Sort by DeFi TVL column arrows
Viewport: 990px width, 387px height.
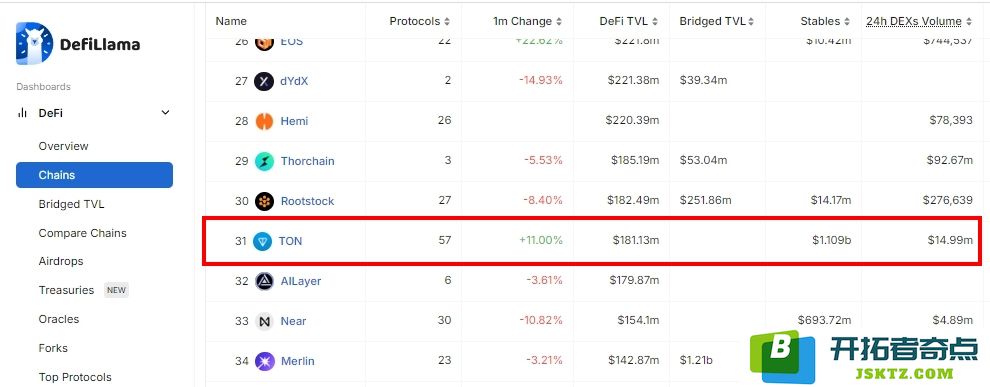[x=655, y=21]
